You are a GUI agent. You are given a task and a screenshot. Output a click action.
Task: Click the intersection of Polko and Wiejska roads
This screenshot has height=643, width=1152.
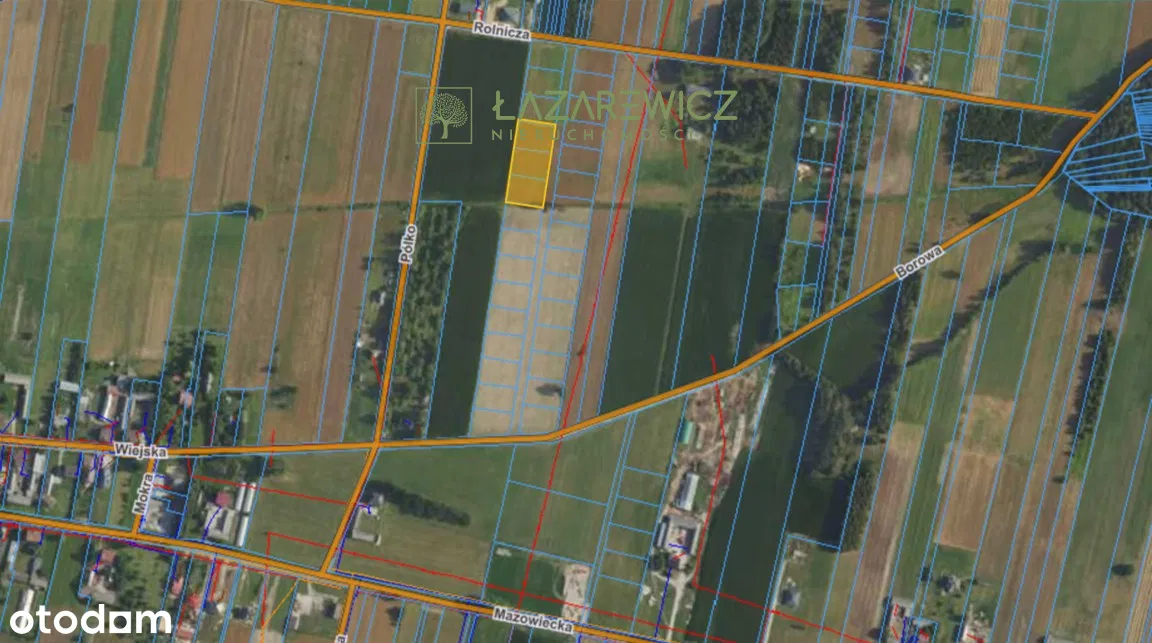pos(376,445)
